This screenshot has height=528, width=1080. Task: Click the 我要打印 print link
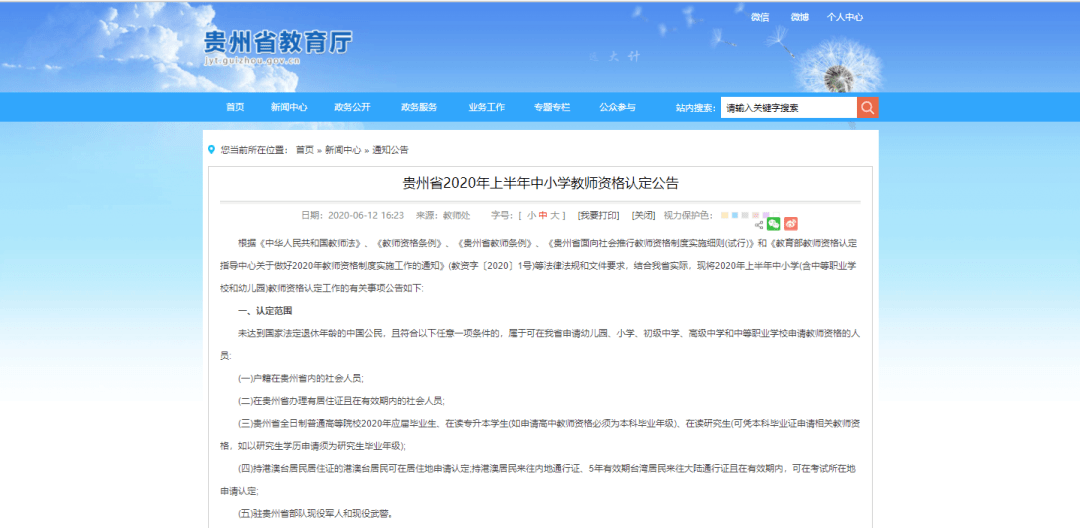(599, 215)
